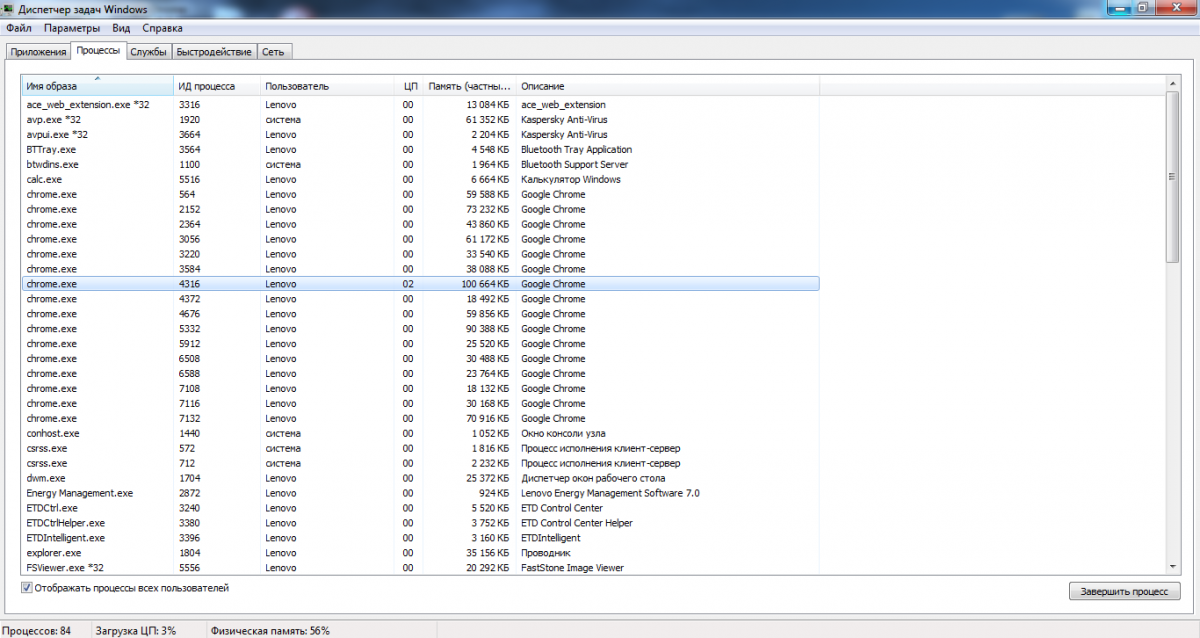Select highlighted chrome.exe with PID 4316
Image resolution: width=1200 pixels, height=638 pixels.
pos(420,284)
